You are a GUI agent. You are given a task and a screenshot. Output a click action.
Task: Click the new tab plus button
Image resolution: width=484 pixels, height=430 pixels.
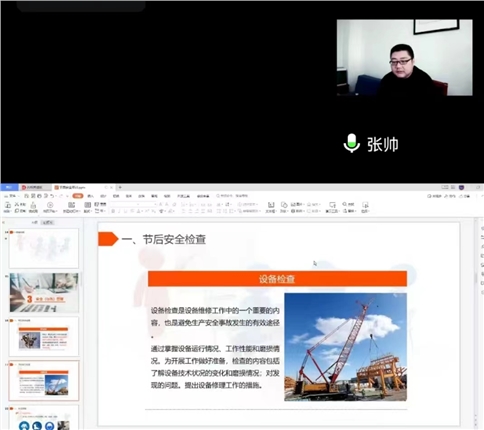(120, 187)
